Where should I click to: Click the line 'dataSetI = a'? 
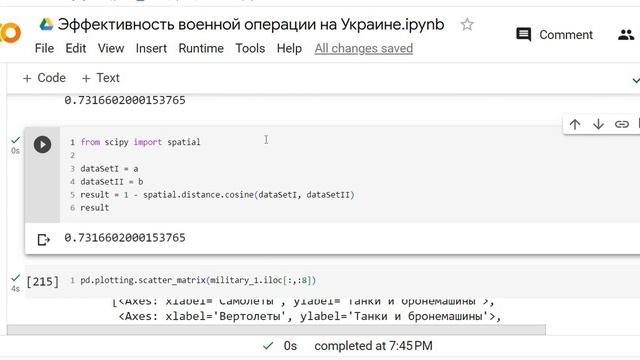point(109,169)
